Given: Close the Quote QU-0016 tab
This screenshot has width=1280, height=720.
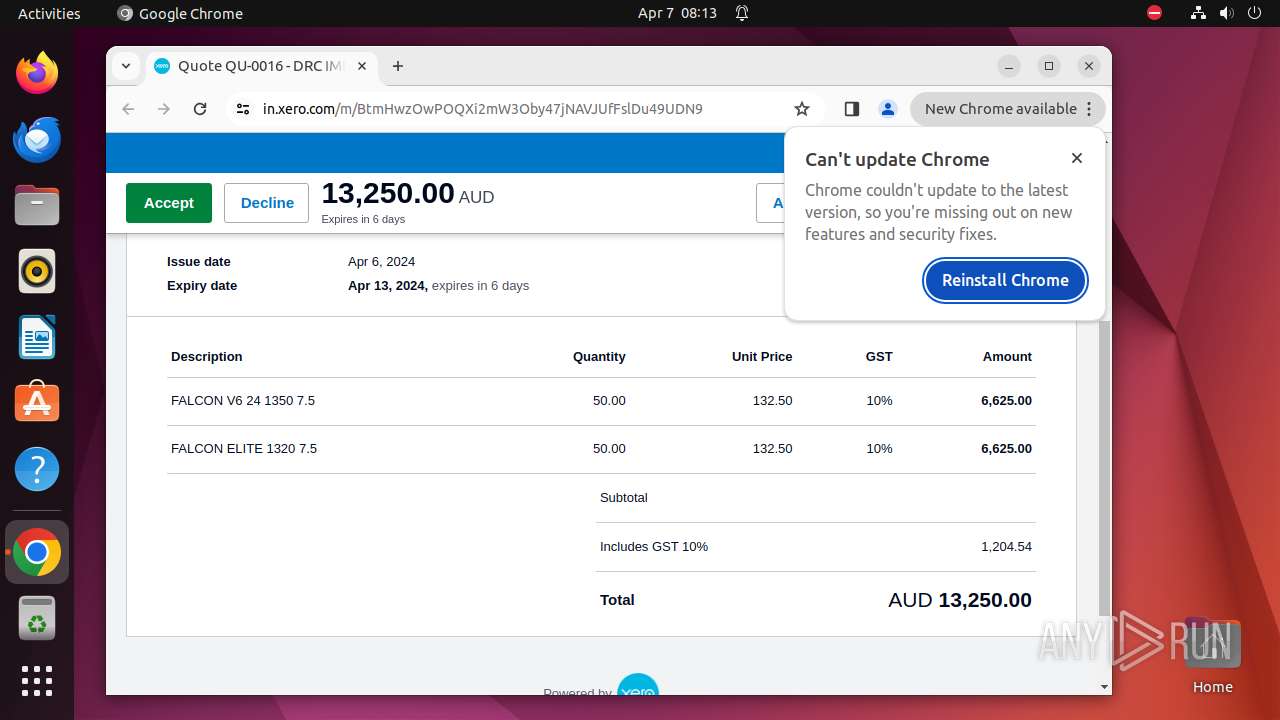Looking at the screenshot, I should tap(362, 66).
